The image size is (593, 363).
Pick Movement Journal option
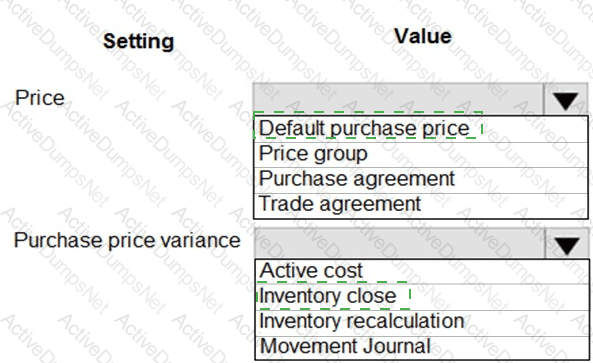coord(422,347)
